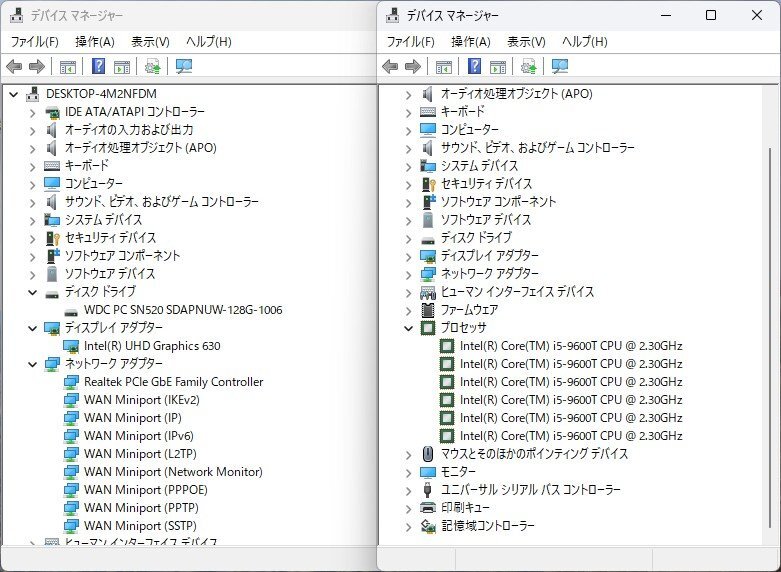781x572 pixels.
Task: Select the Realtek PCIe GbE Family Controller device
Action: click(173, 382)
